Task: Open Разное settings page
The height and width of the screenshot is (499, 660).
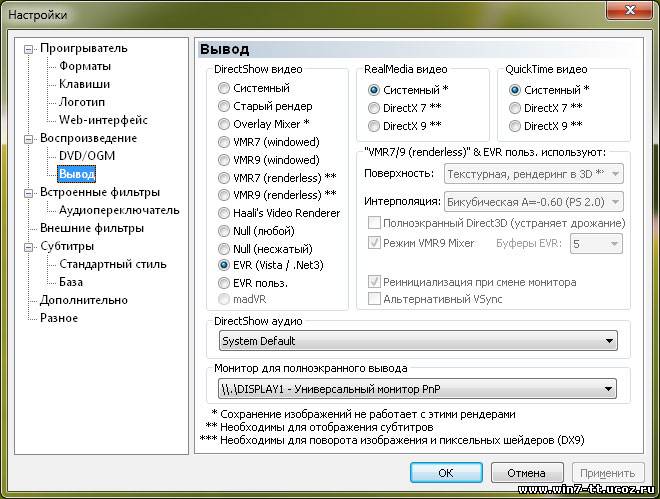Action: (59, 318)
